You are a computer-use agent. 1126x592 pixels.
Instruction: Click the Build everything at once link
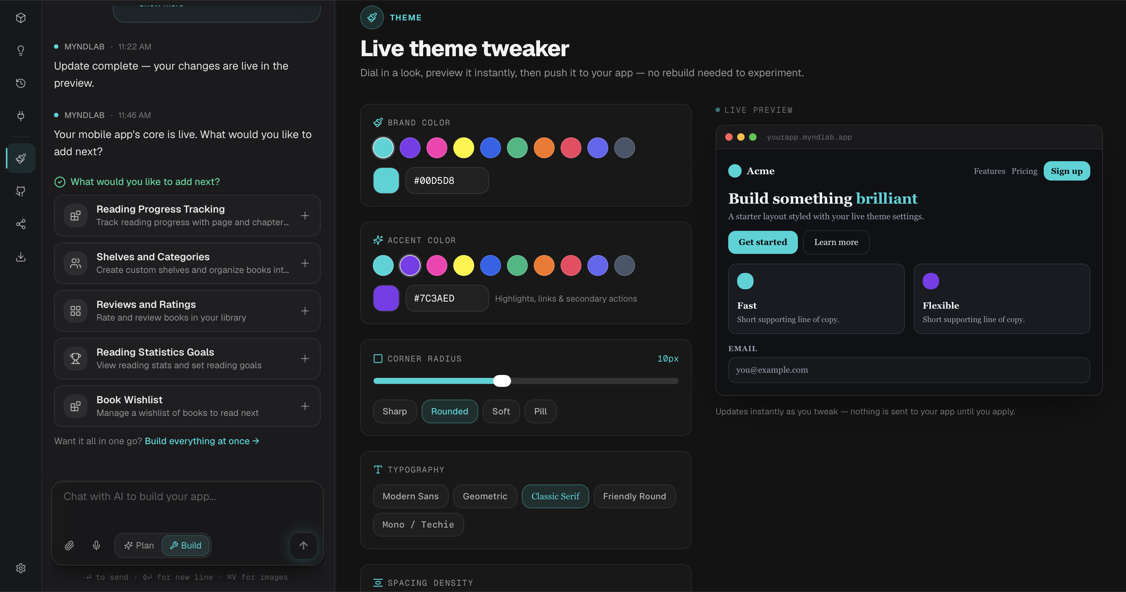pyautogui.click(x=202, y=441)
